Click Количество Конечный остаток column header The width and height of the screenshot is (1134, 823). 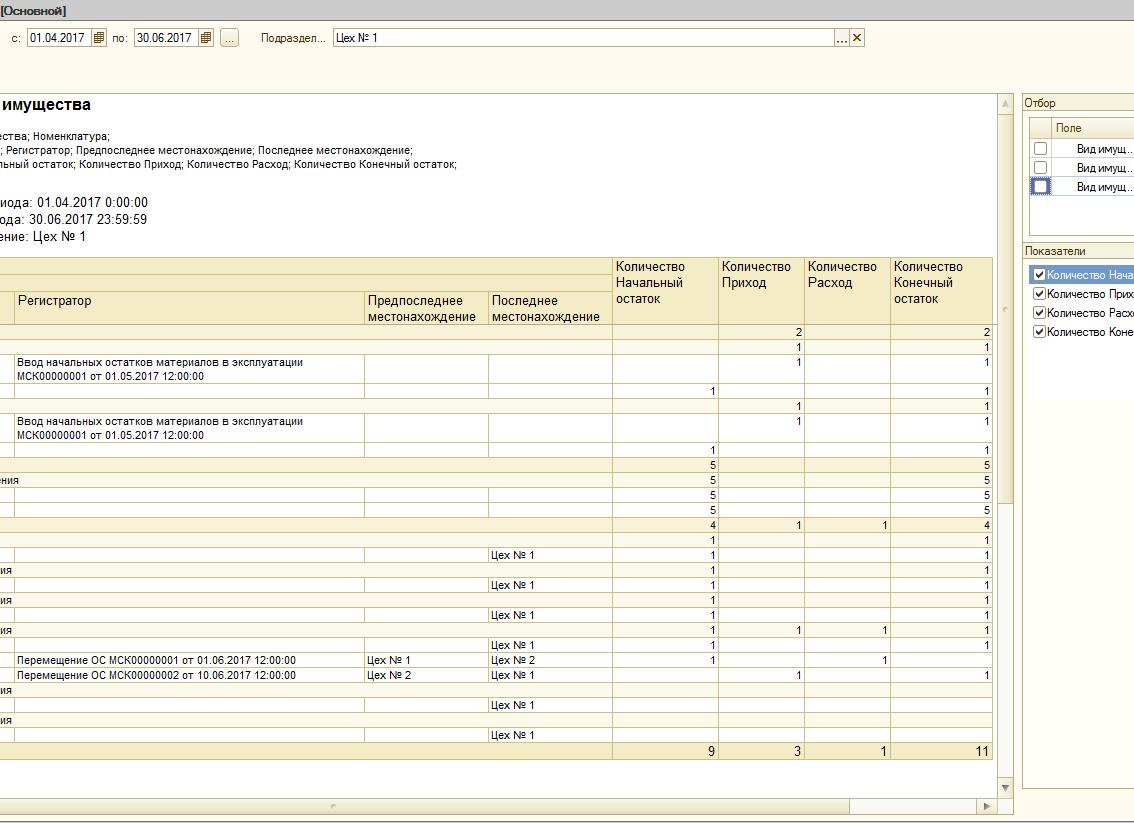941,291
